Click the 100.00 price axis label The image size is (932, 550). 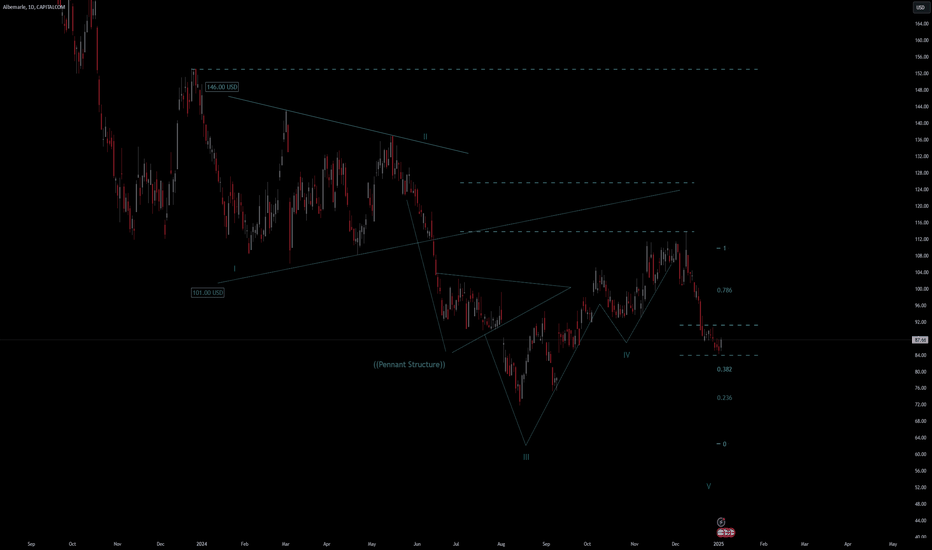(x=921, y=289)
